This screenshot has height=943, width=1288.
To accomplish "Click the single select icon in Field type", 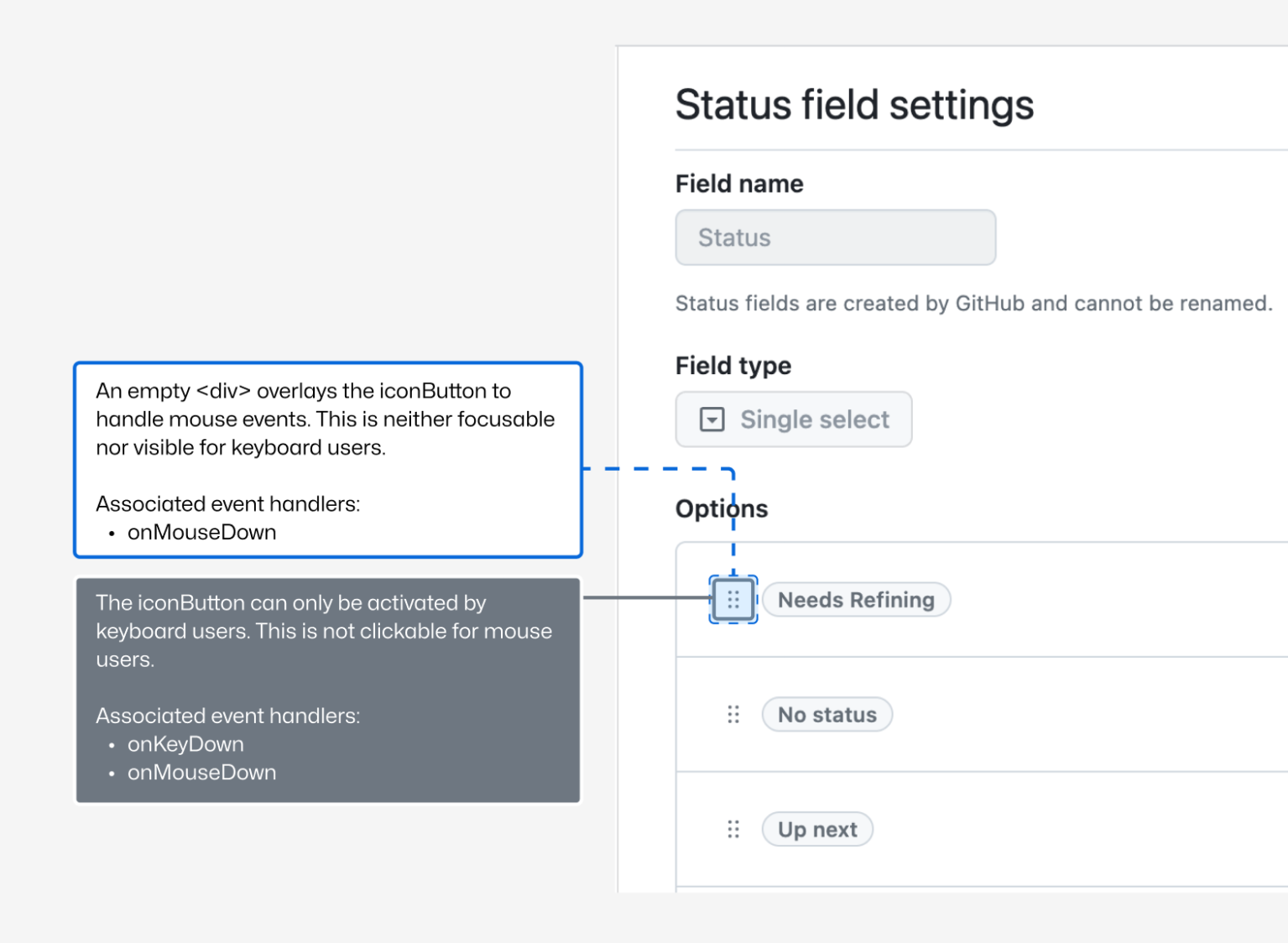I will coord(712,419).
